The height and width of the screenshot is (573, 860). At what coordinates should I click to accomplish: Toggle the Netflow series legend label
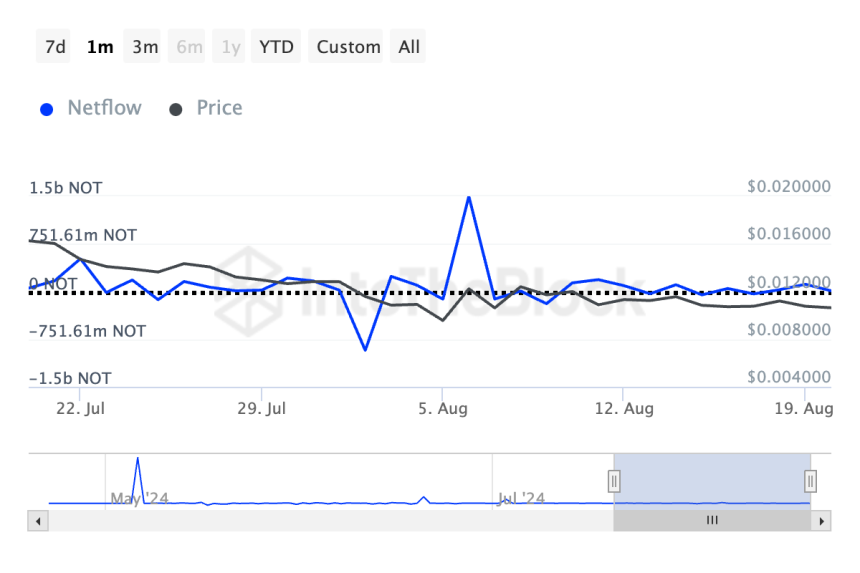[104, 108]
